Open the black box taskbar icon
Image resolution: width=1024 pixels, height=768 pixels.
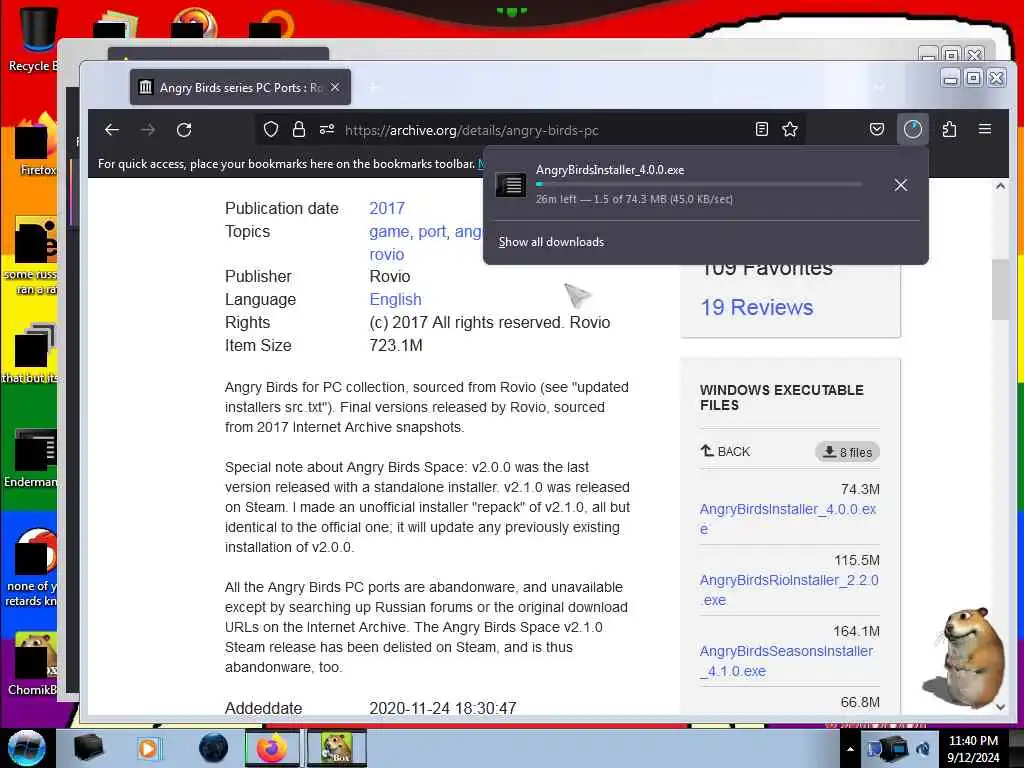tap(88, 748)
